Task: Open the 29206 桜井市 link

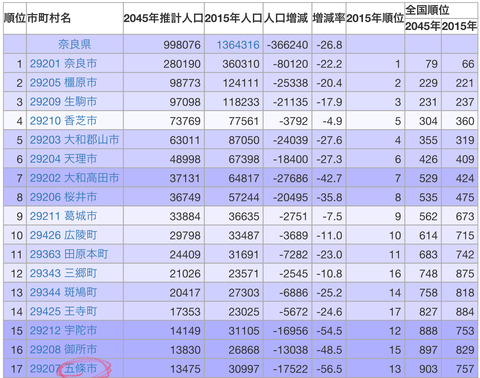Action: (x=63, y=197)
